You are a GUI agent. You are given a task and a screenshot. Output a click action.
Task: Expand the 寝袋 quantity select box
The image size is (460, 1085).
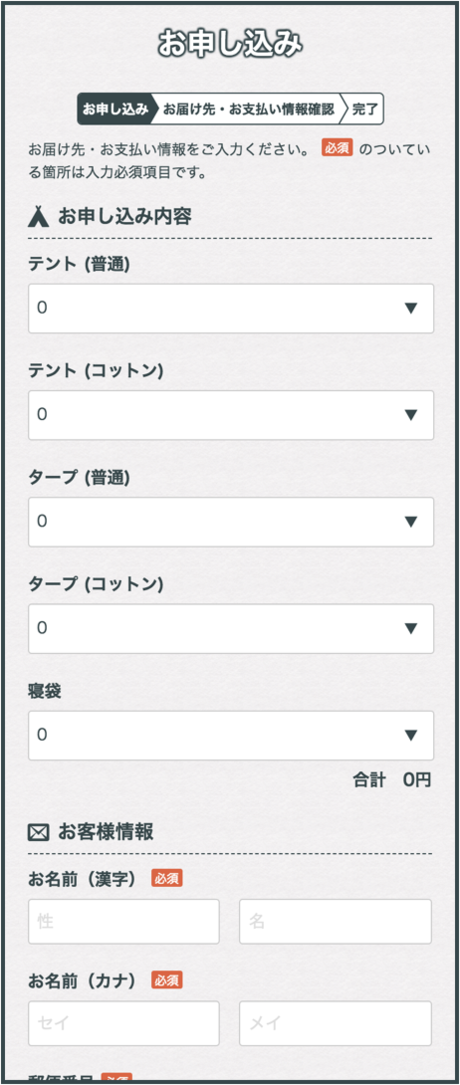tap(231, 735)
